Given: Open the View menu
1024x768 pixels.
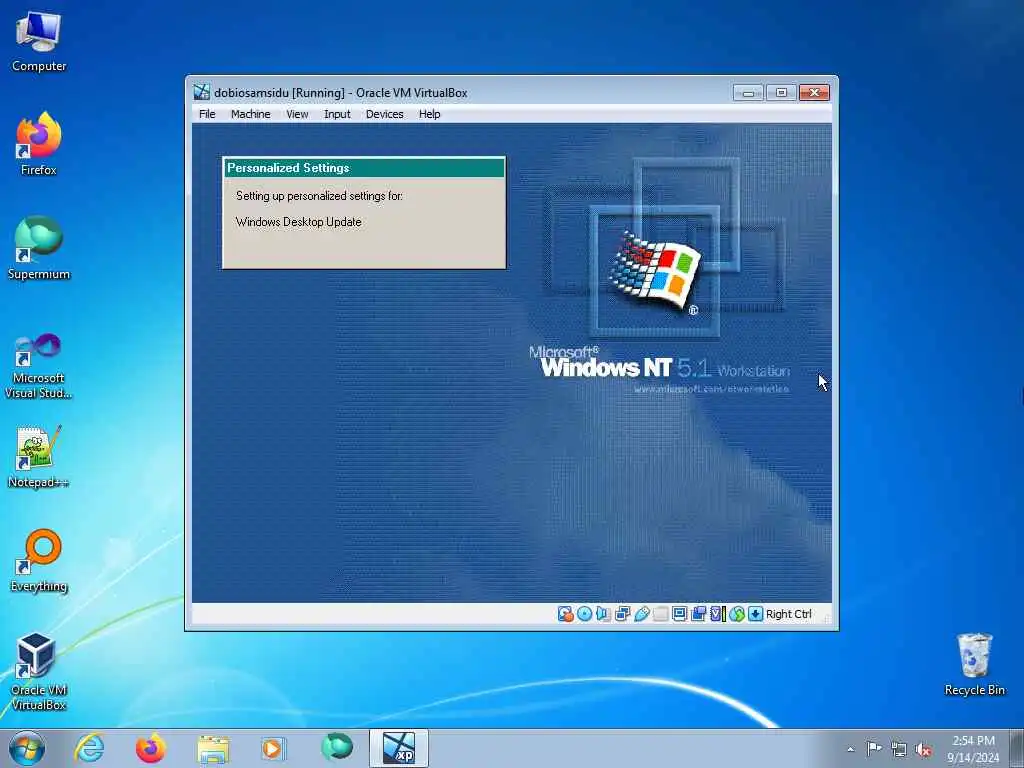Looking at the screenshot, I should [x=297, y=114].
